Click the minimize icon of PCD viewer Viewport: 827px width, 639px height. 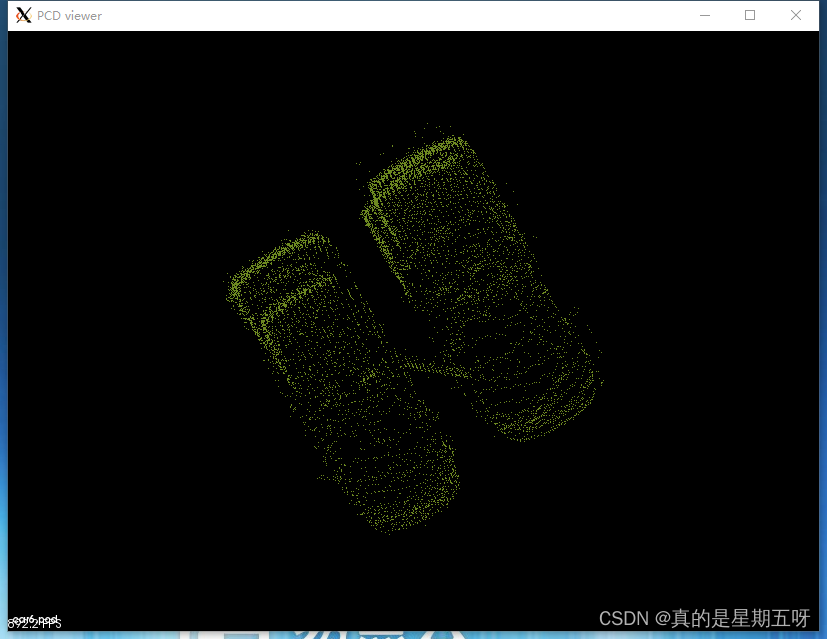pos(704,15)
